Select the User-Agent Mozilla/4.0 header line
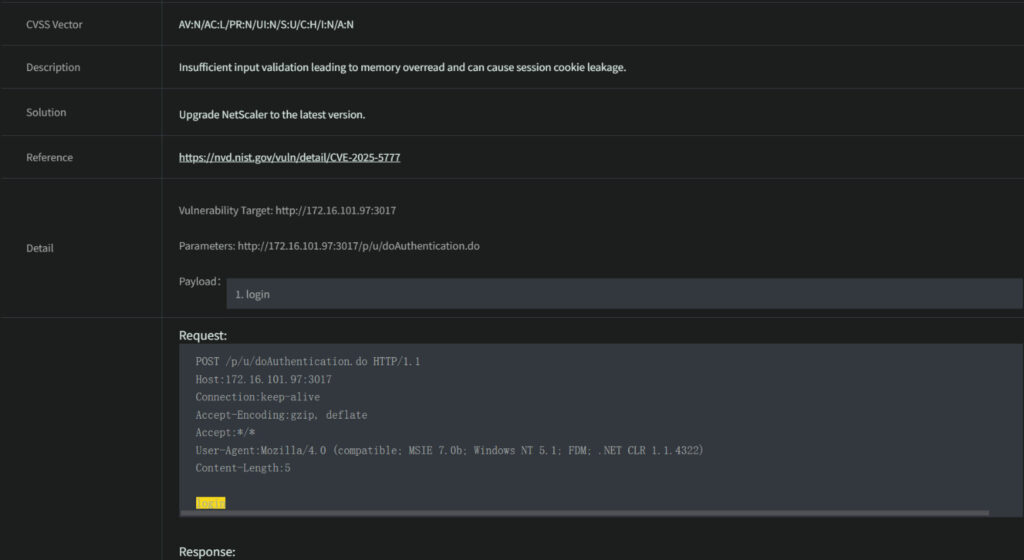 point(449,450)
